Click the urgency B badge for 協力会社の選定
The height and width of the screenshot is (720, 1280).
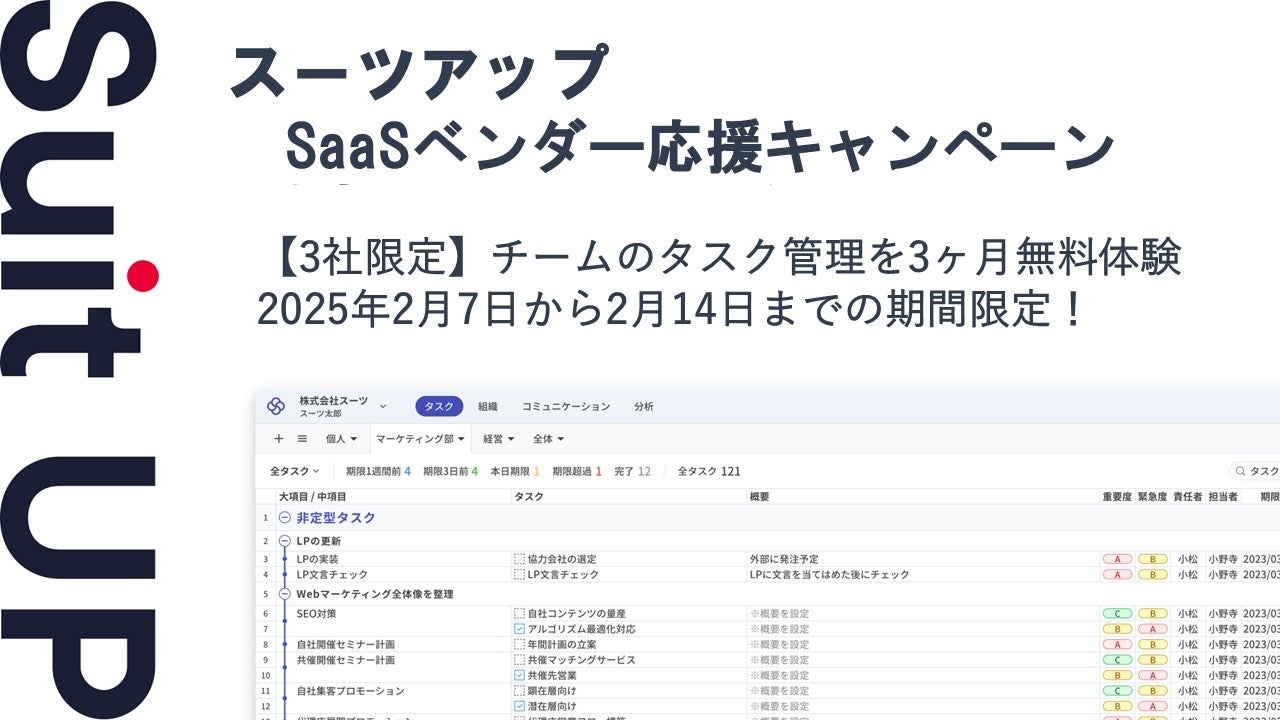1152,559
